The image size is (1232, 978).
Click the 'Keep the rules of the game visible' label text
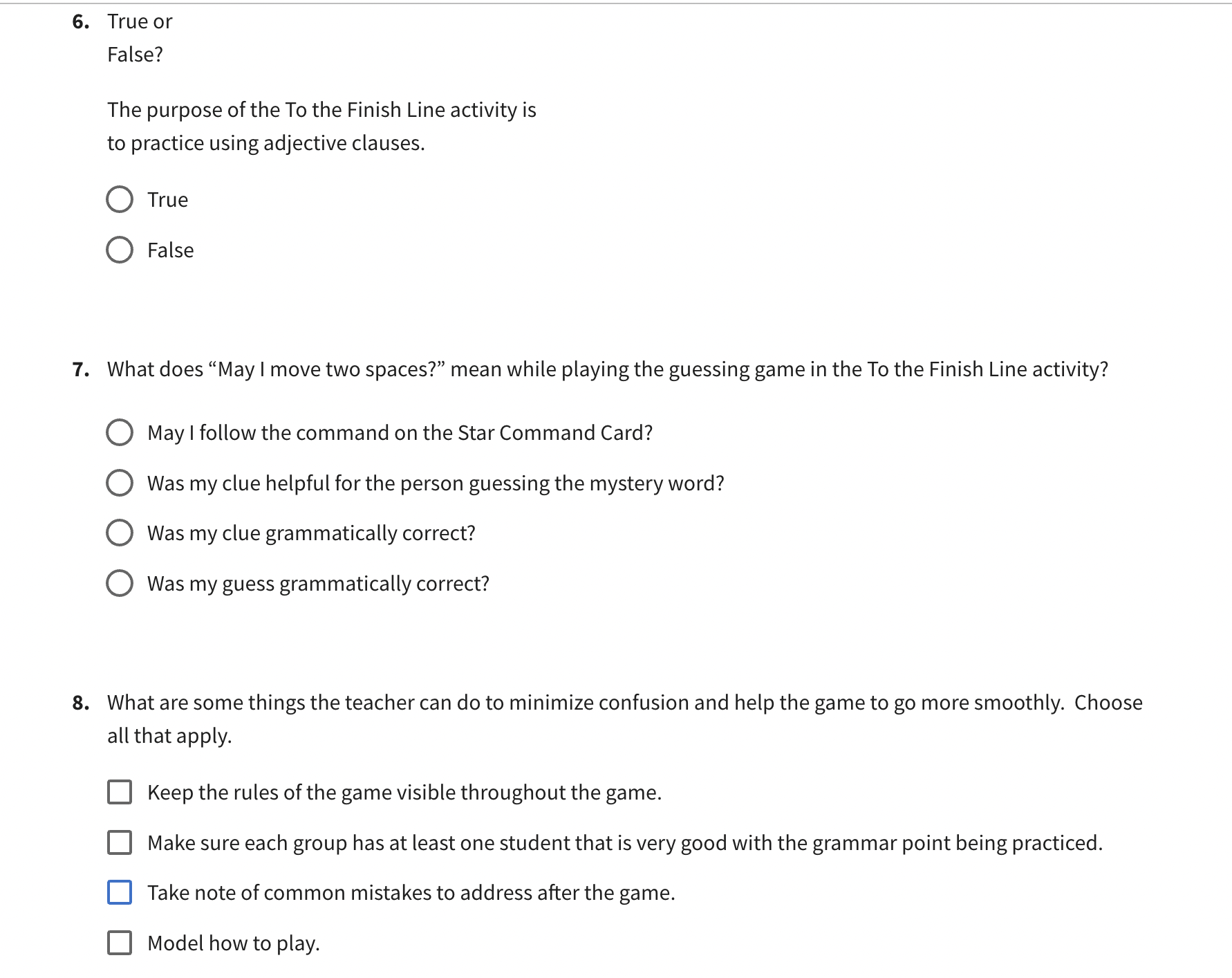point(404,793)
